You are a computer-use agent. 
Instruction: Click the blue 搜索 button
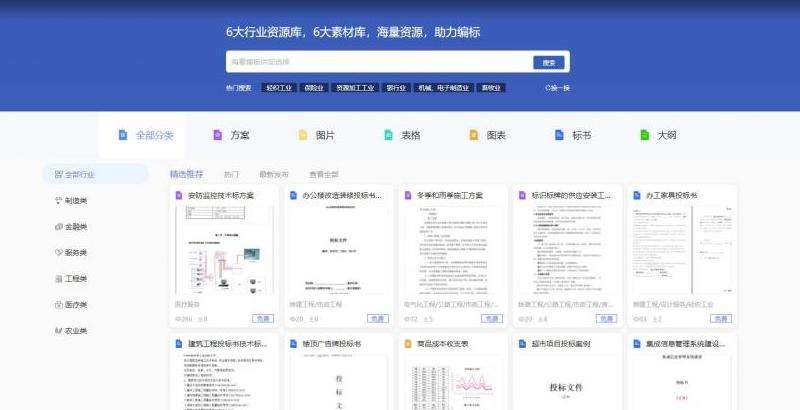point(549,62)
